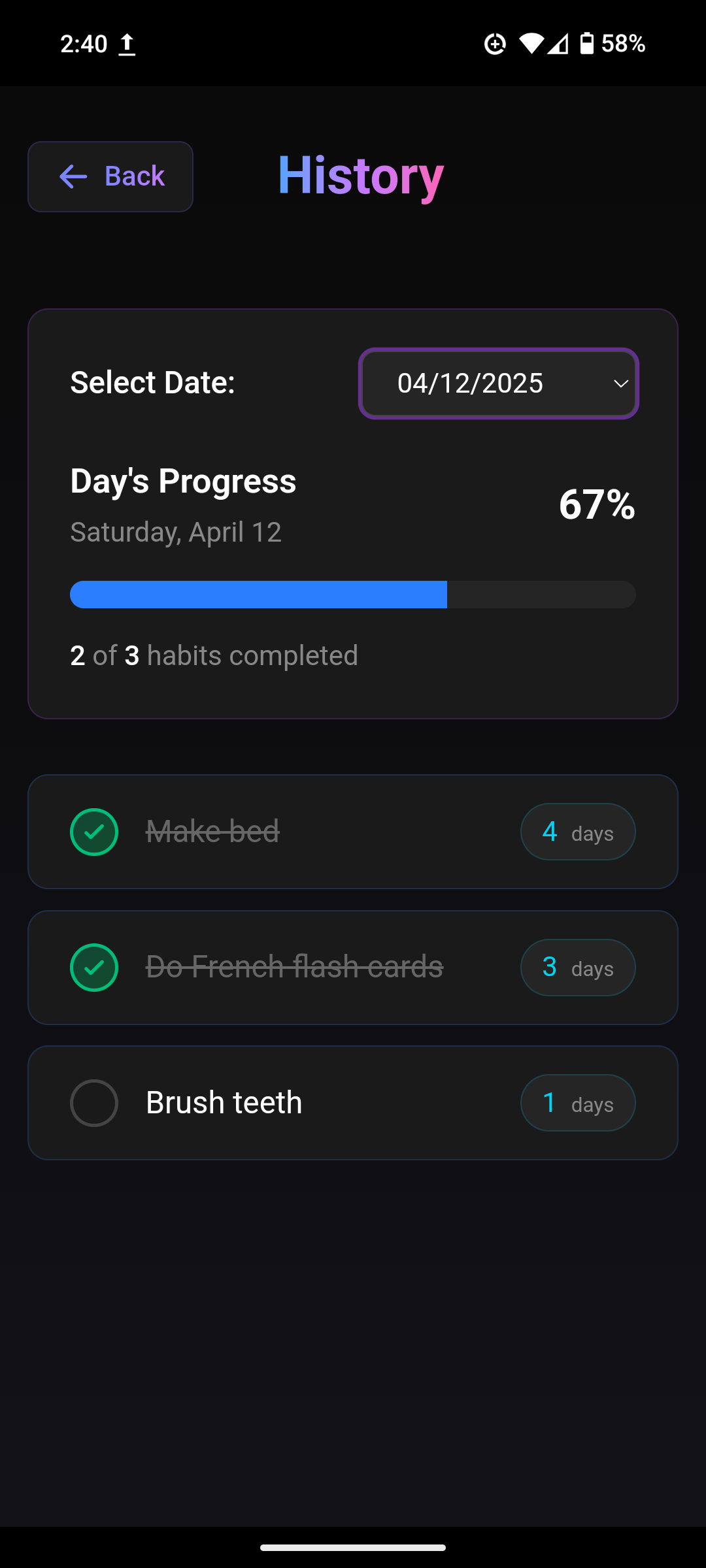Mark Brush teeth as completed
This screenshot has width=706, height=1568.
(x=94, y=1103)
